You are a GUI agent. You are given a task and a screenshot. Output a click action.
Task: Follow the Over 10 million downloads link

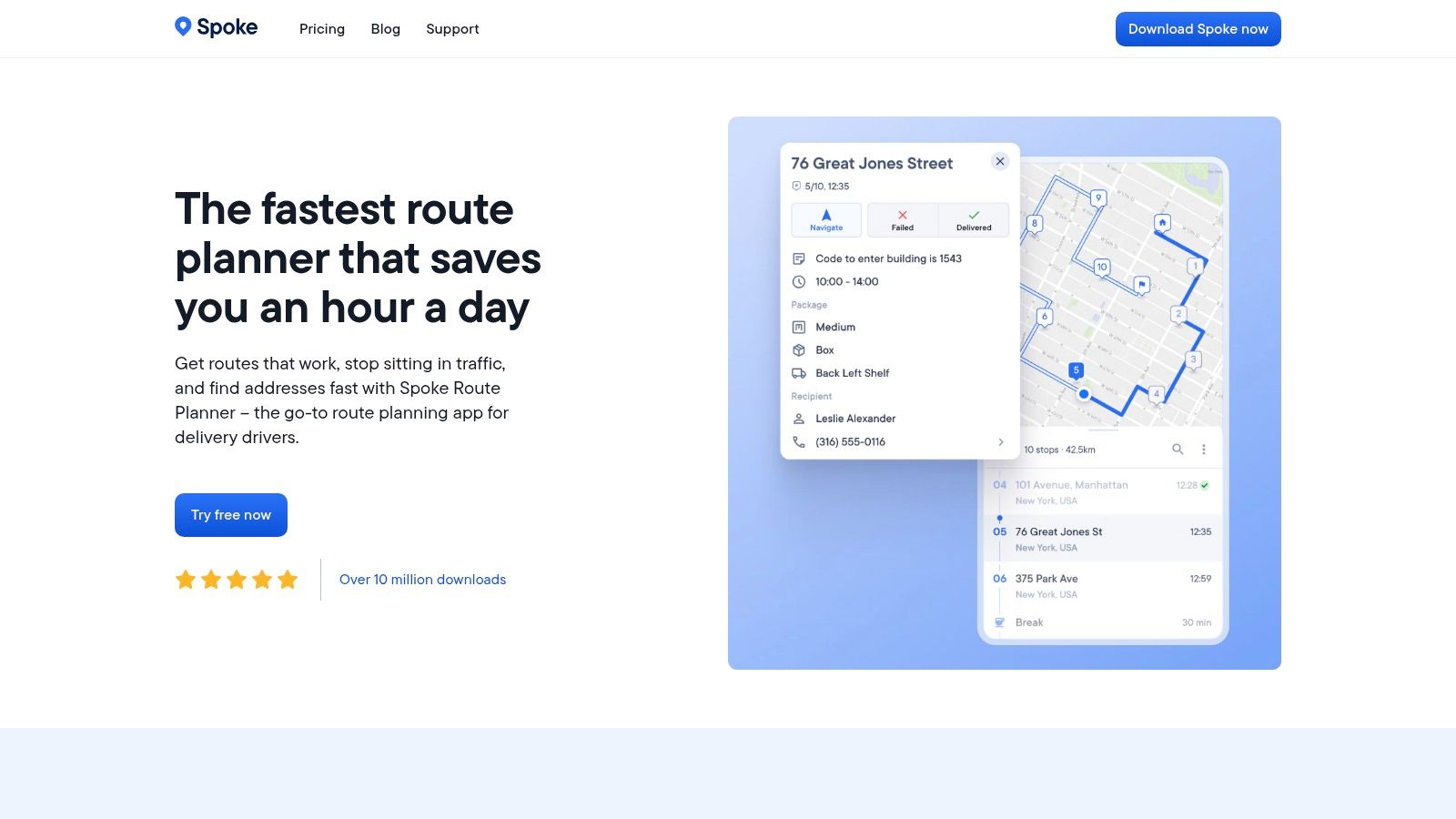422,580
